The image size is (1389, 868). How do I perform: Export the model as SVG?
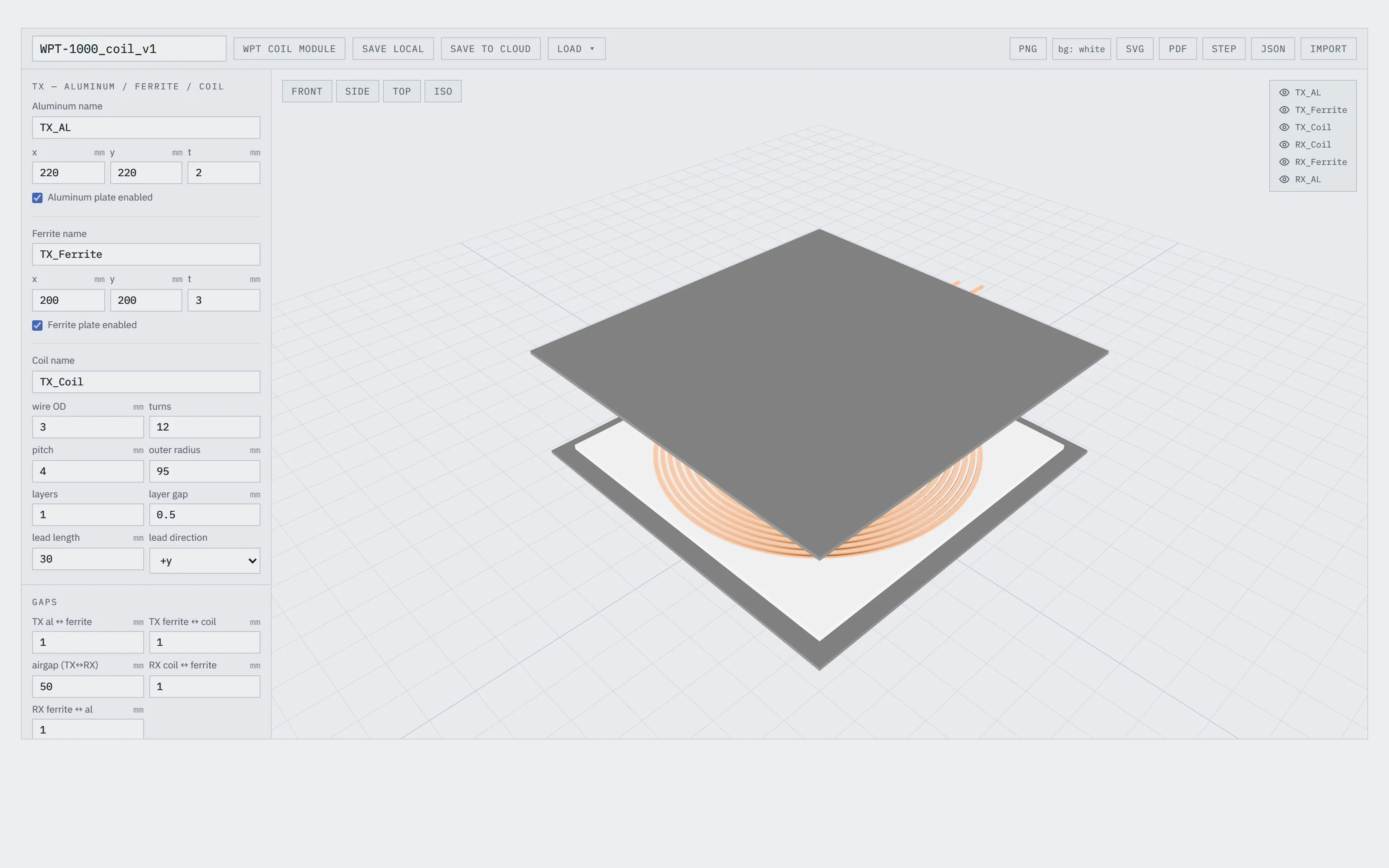click(1135, 49)
